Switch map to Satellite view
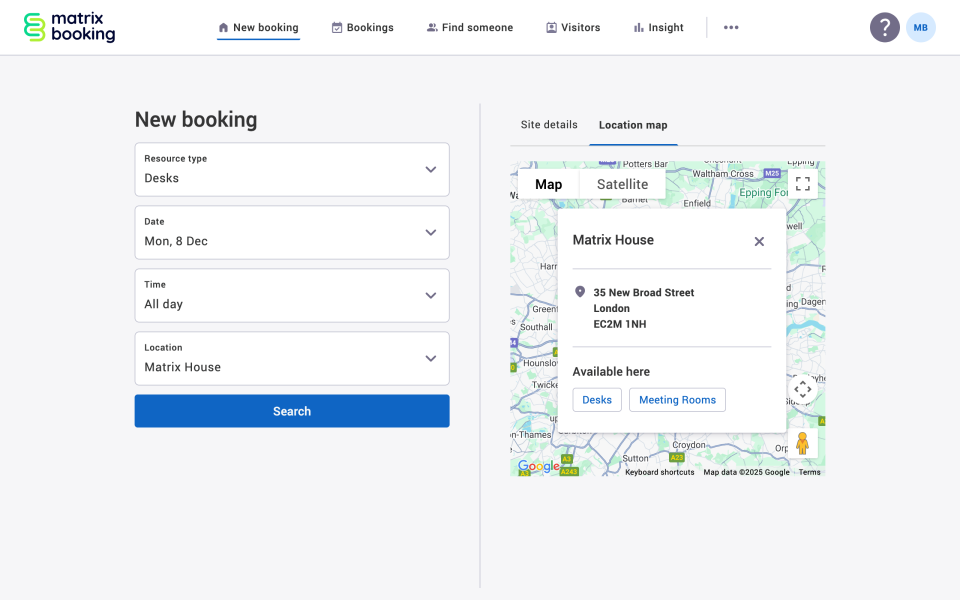 pyautogui.click(x=622, y=184)
